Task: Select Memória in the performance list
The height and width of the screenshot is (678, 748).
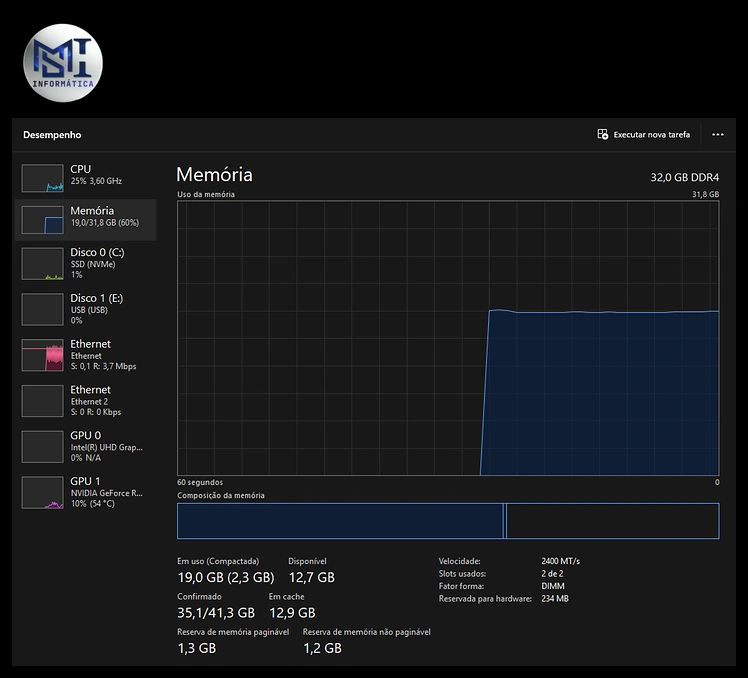Action: 86,219
